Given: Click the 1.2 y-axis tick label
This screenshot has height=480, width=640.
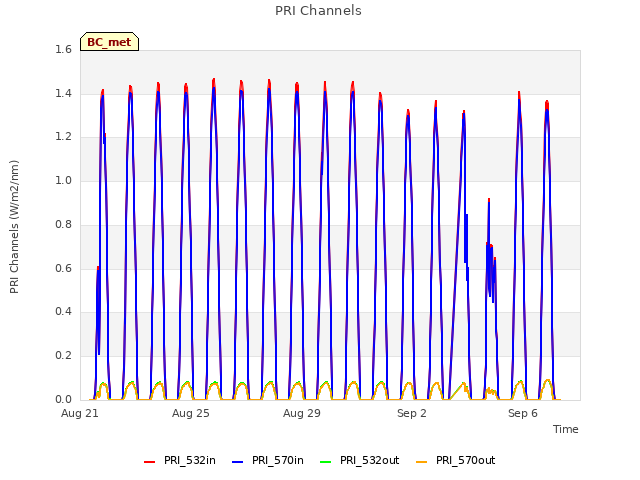Looking at the screenshot, I should click(63, 137).
